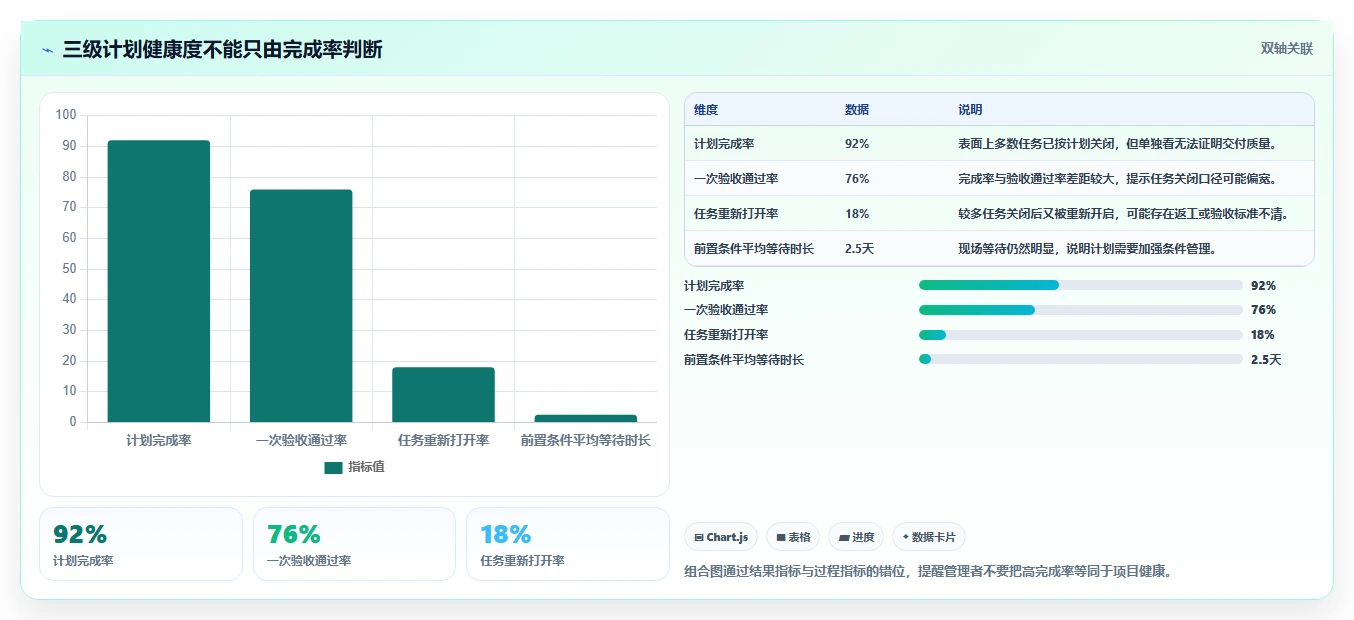Click the 维度 column header
The width and height of the screenshot is (1354, 620).
click(x=706, y=110)
